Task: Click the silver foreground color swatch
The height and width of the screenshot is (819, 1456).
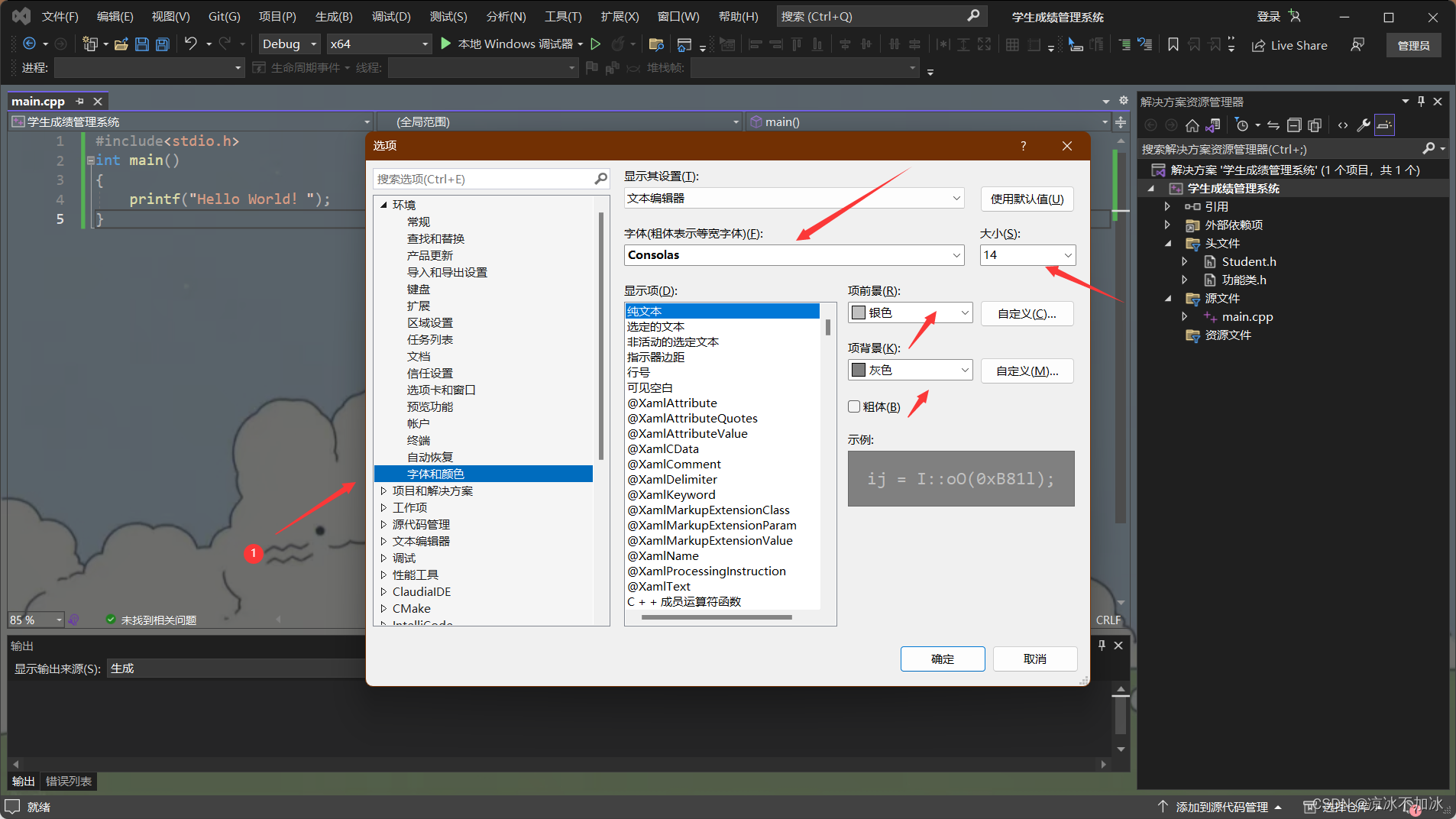Action: (x=859, y=312)
